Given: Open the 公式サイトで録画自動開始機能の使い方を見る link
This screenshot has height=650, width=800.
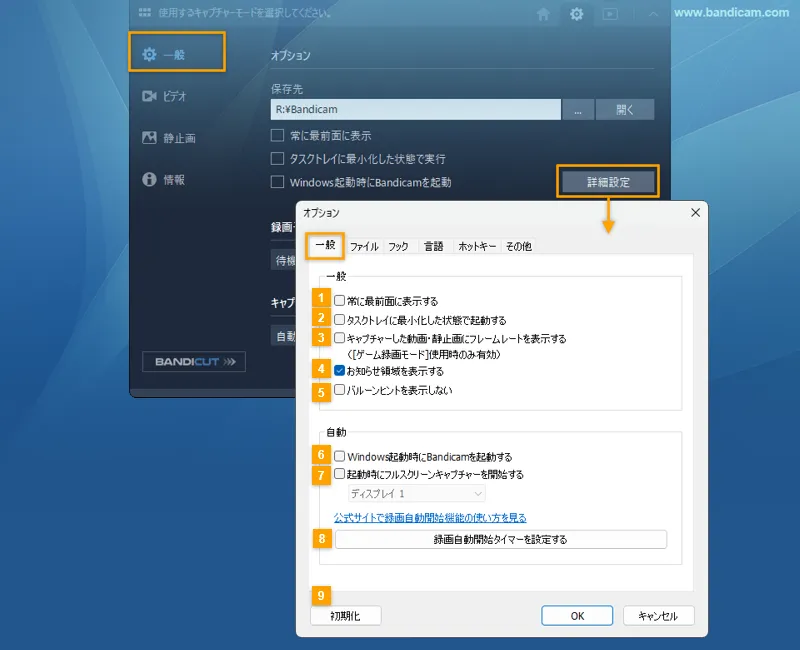Looking at the screenshot, I should tap(430, 517).
